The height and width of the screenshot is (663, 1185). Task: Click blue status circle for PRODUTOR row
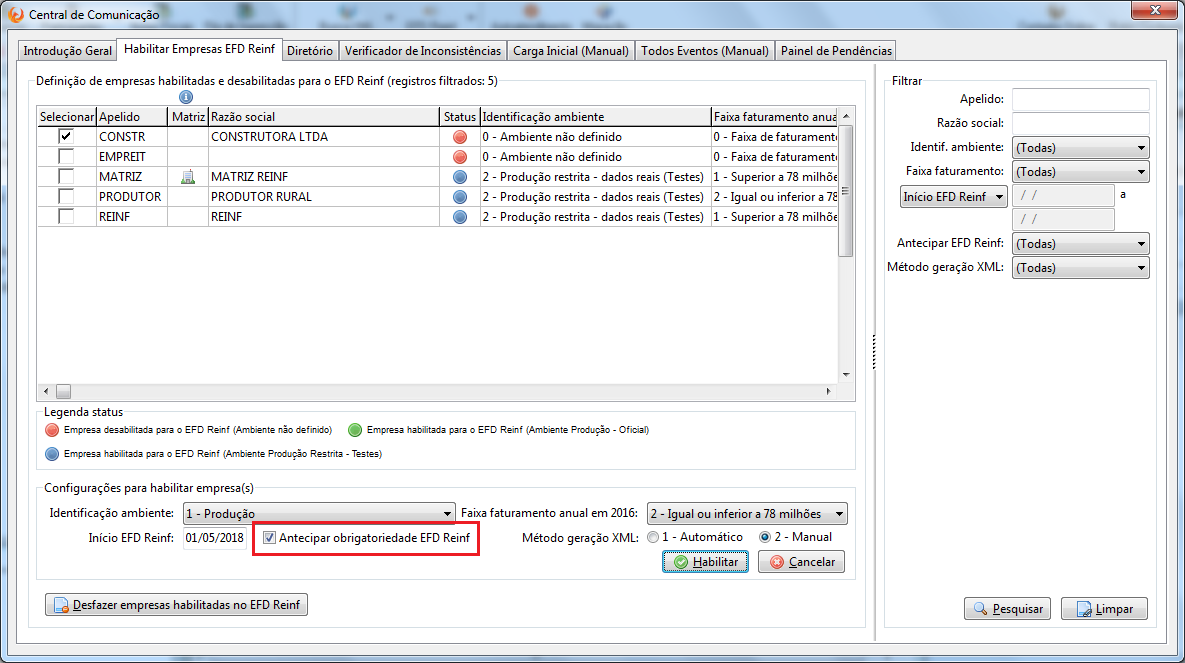460,197
